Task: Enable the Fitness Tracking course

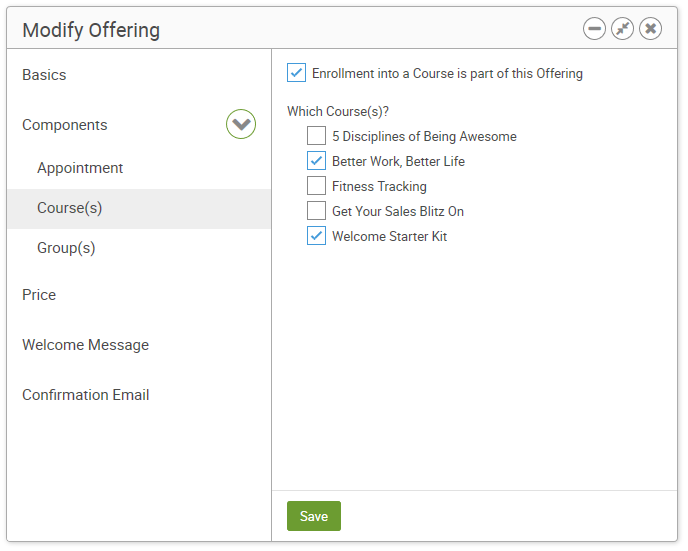Action: [x=316, y=186]
